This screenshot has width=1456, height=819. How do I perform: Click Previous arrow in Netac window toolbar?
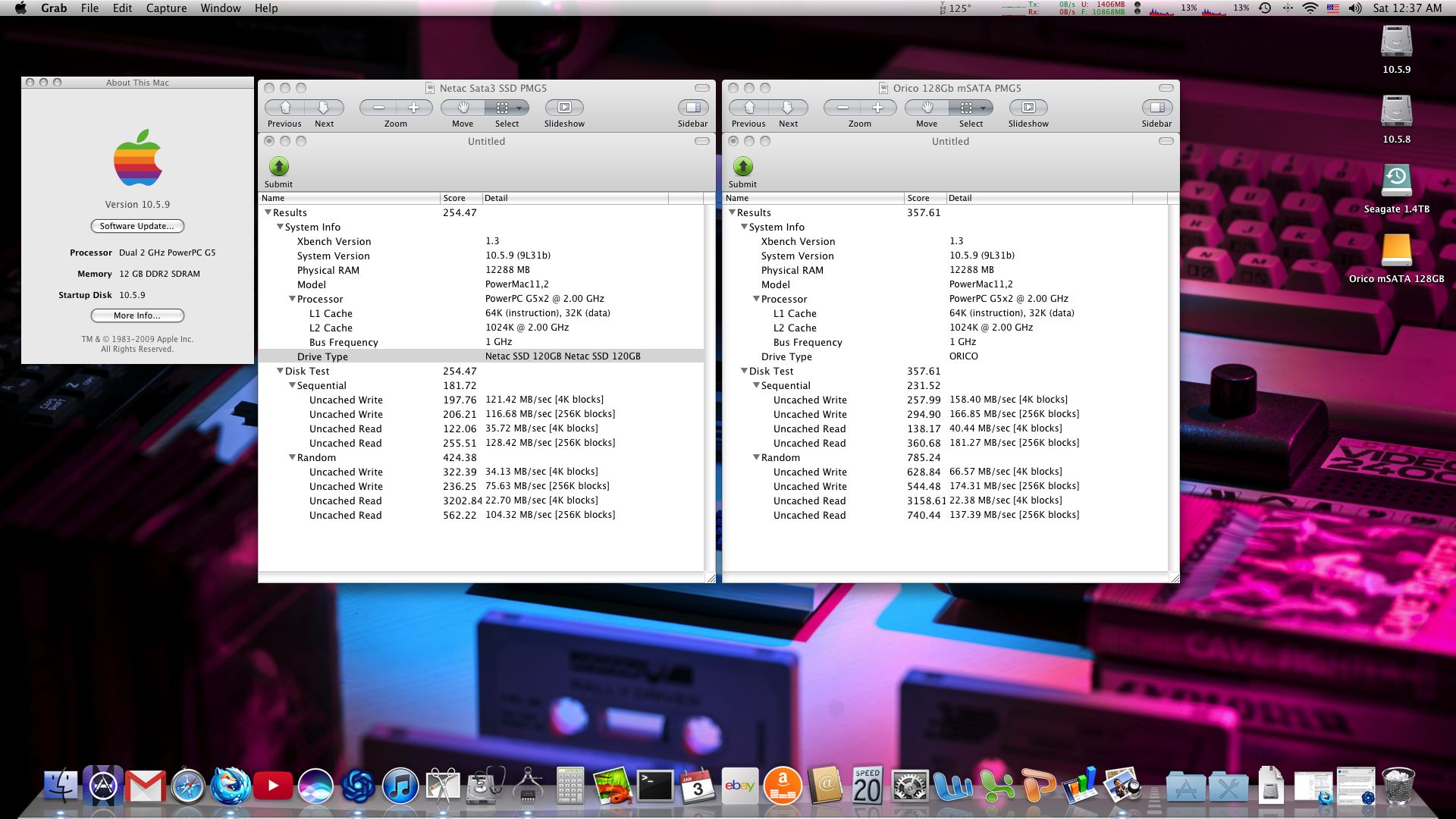(285, 108)
